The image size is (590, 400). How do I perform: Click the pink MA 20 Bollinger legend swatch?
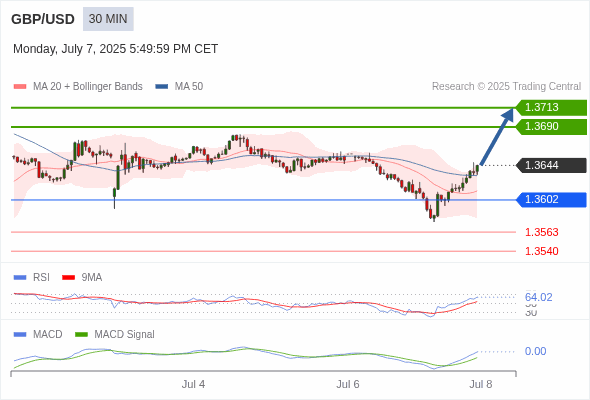(20, 87)
